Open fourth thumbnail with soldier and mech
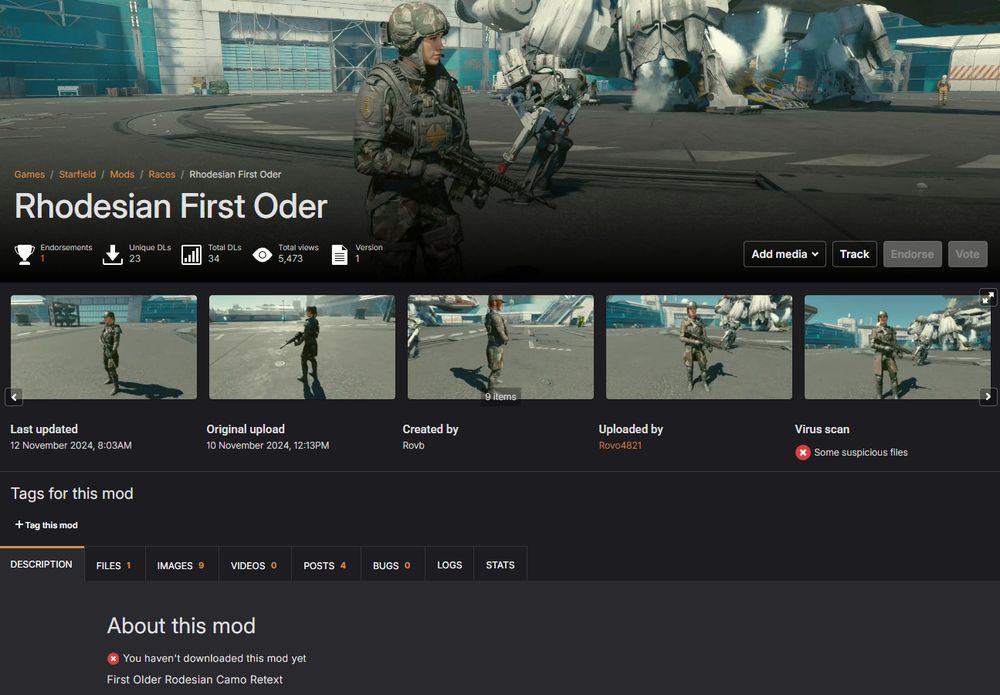The height and width of the screenshot is (695, 1000). [x=699, y=347]
